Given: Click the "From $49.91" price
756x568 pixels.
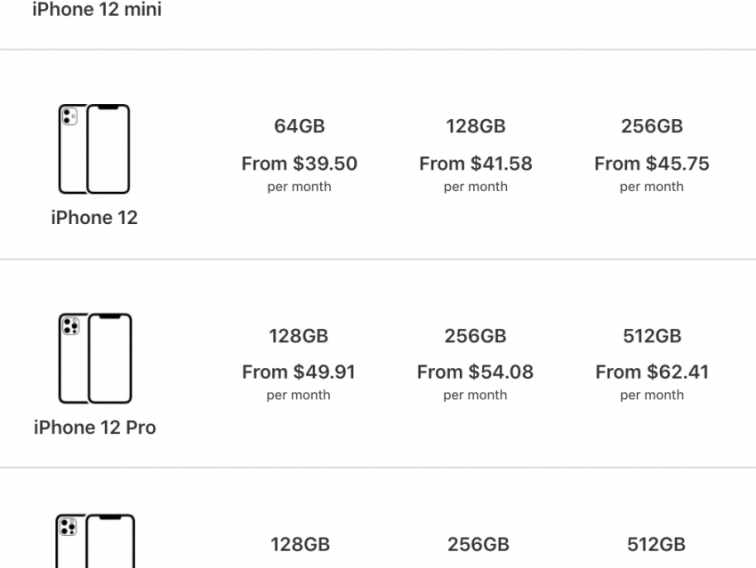Looking at the screenshot, I should pos(299,372).
